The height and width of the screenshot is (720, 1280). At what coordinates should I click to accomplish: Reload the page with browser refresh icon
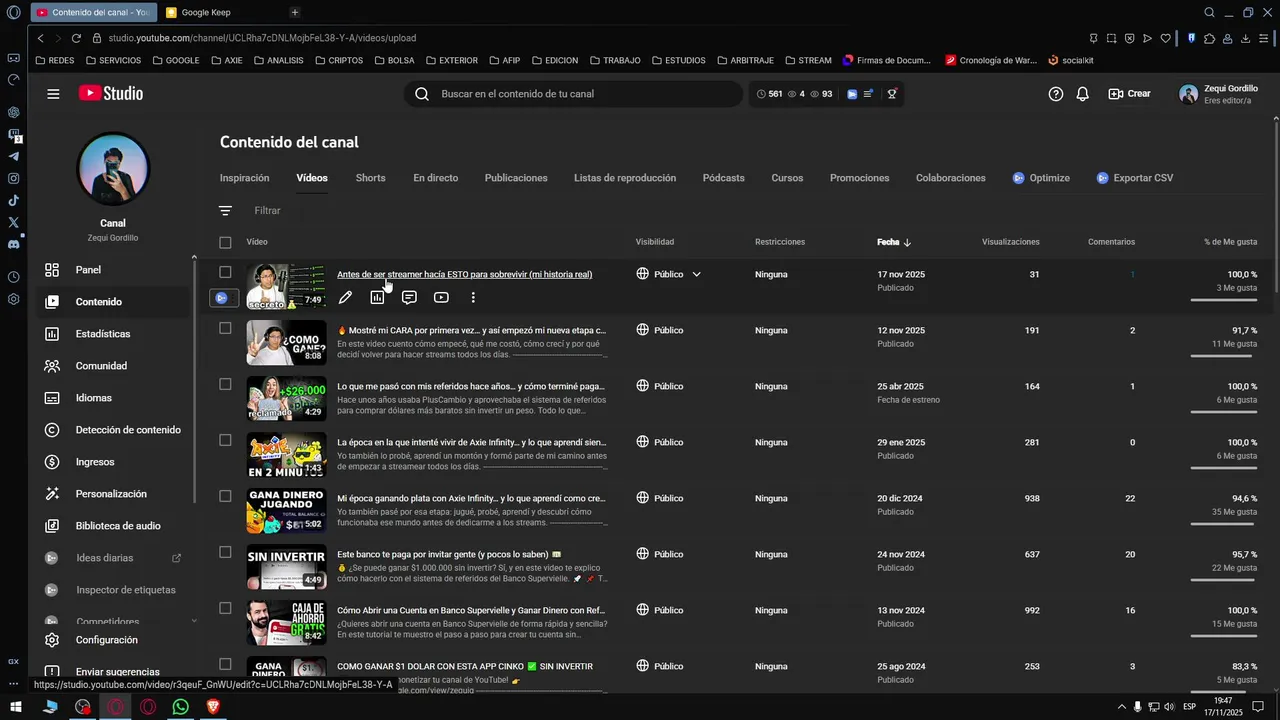tap(76, 38)
